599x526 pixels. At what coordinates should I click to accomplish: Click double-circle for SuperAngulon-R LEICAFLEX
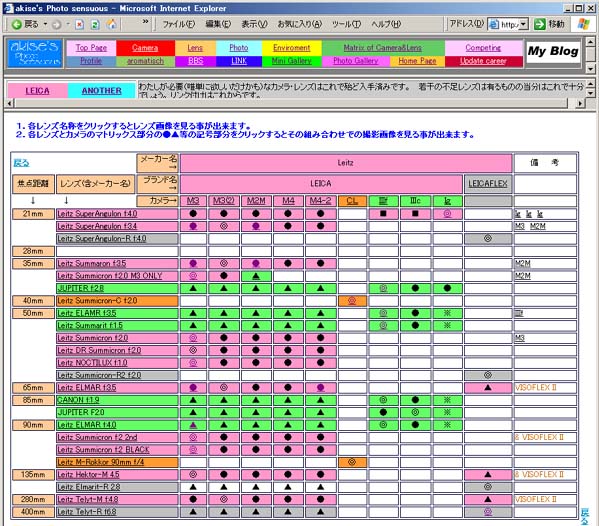(x=488, y=238)
